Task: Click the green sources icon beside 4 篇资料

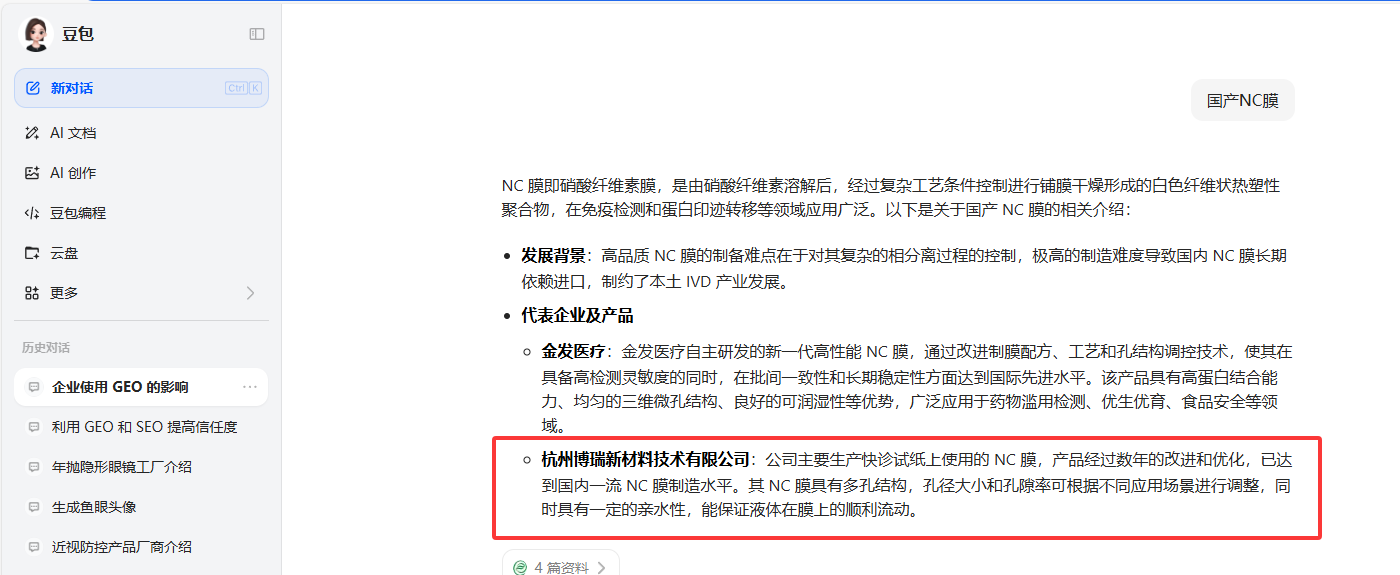Action: [520, 567]
